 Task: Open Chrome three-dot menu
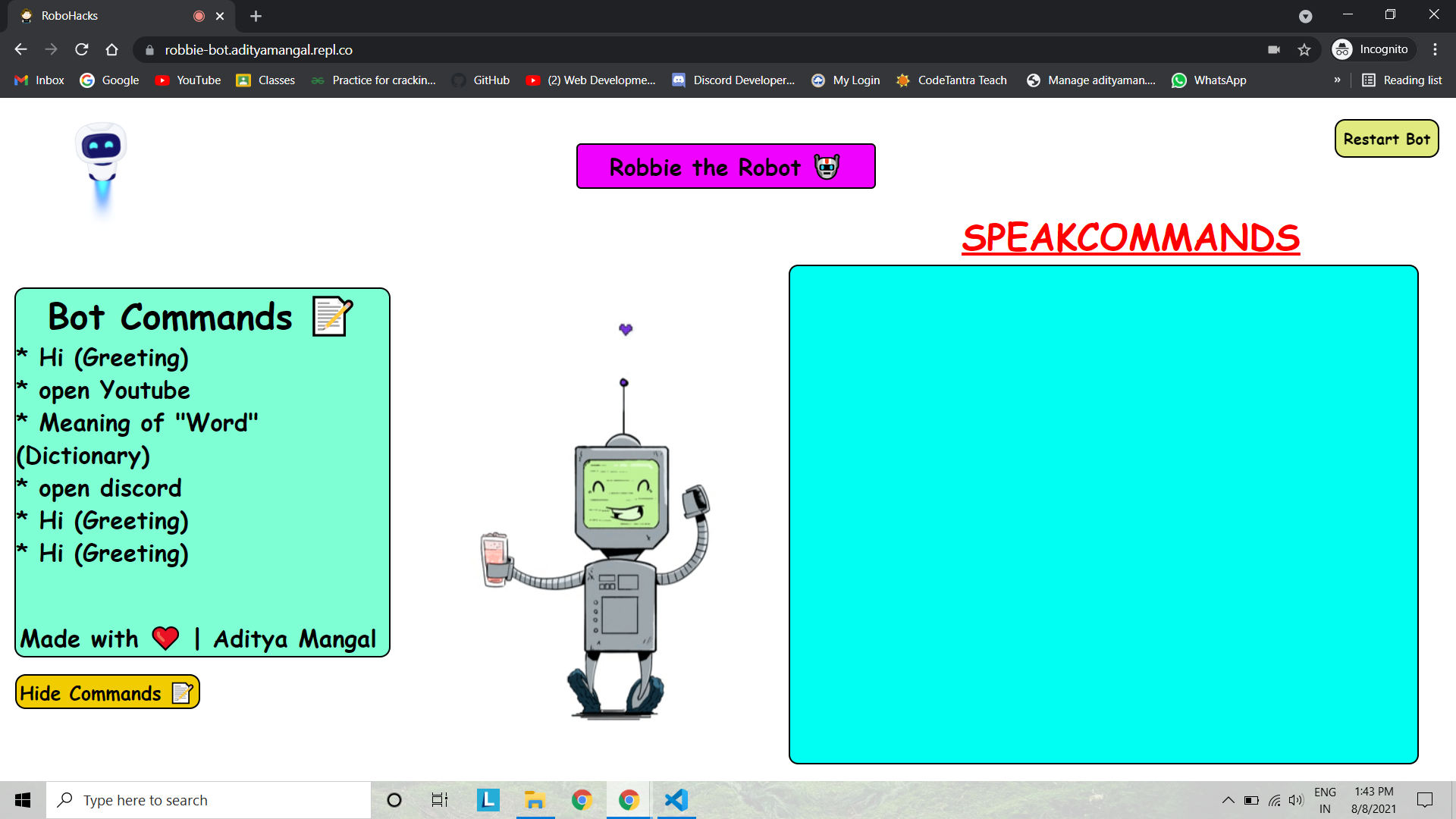tap(1435, 50)
